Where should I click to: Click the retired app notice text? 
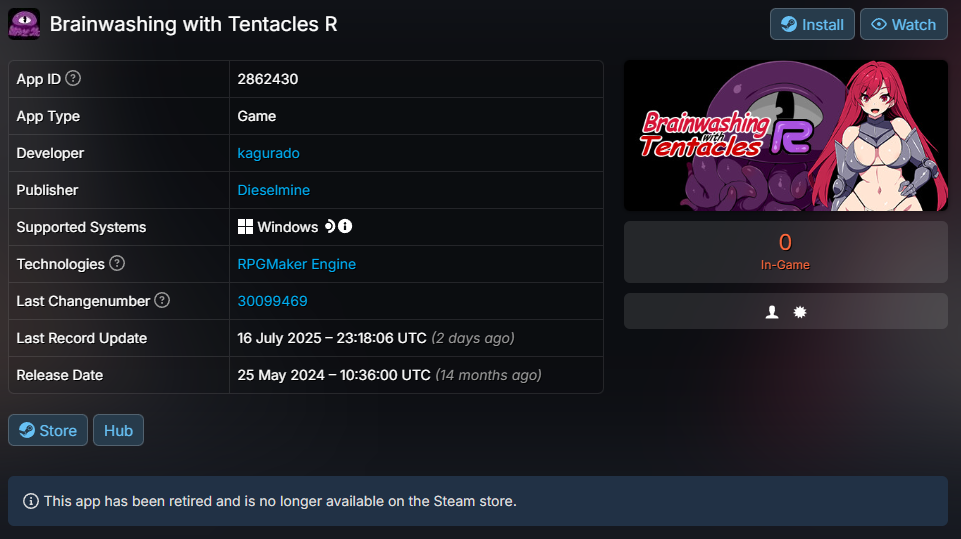click(280, 501)
